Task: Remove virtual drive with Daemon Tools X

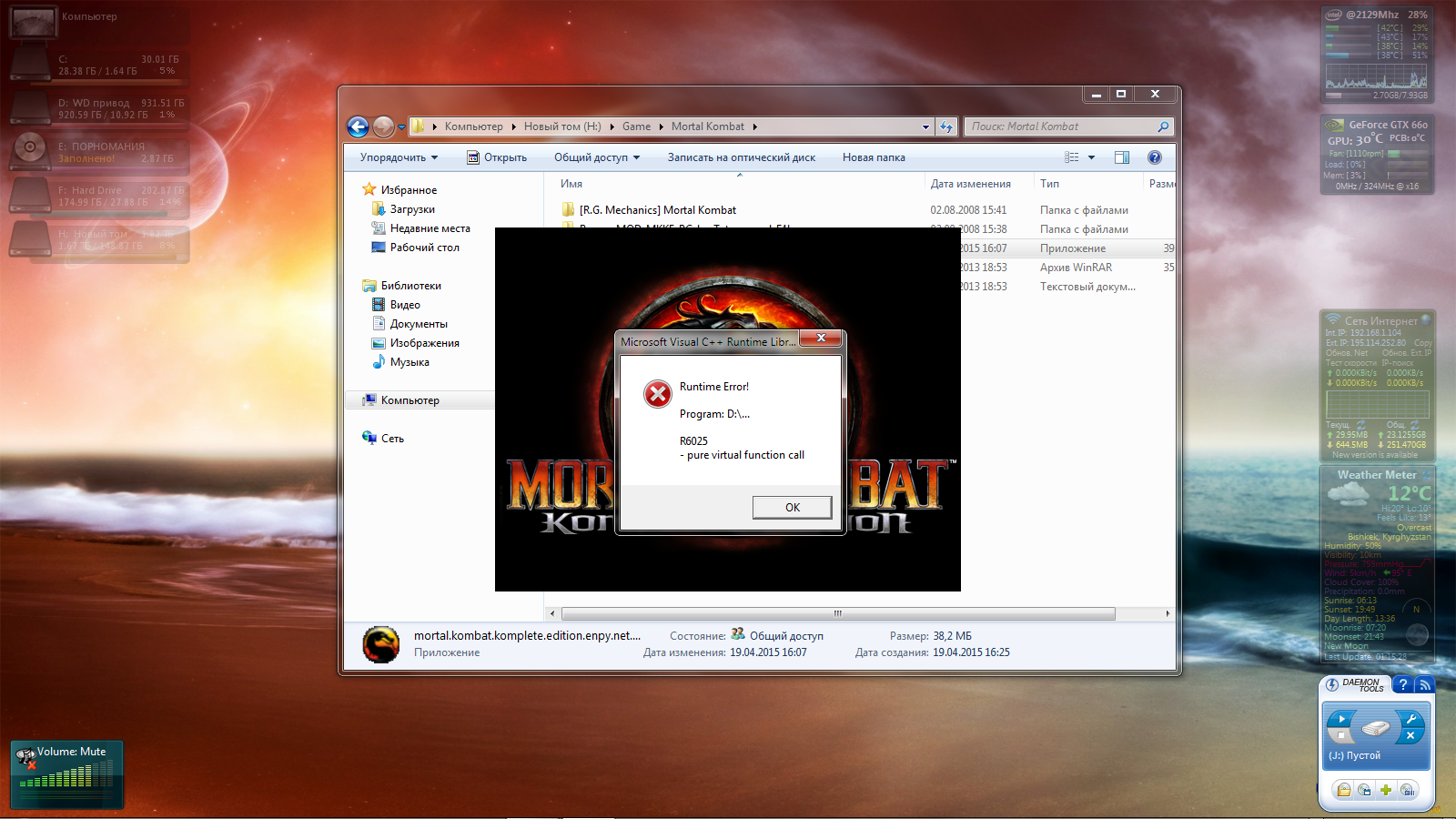Action: click(x=1410, y=735)
